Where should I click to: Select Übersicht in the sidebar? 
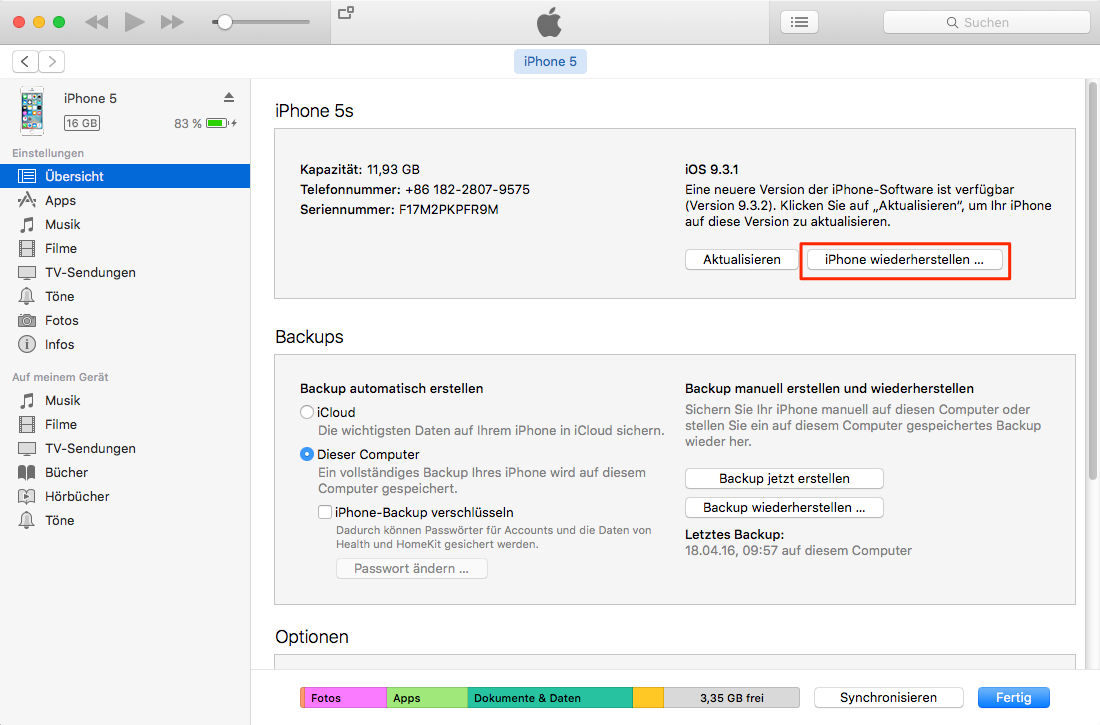click(125, 176)
